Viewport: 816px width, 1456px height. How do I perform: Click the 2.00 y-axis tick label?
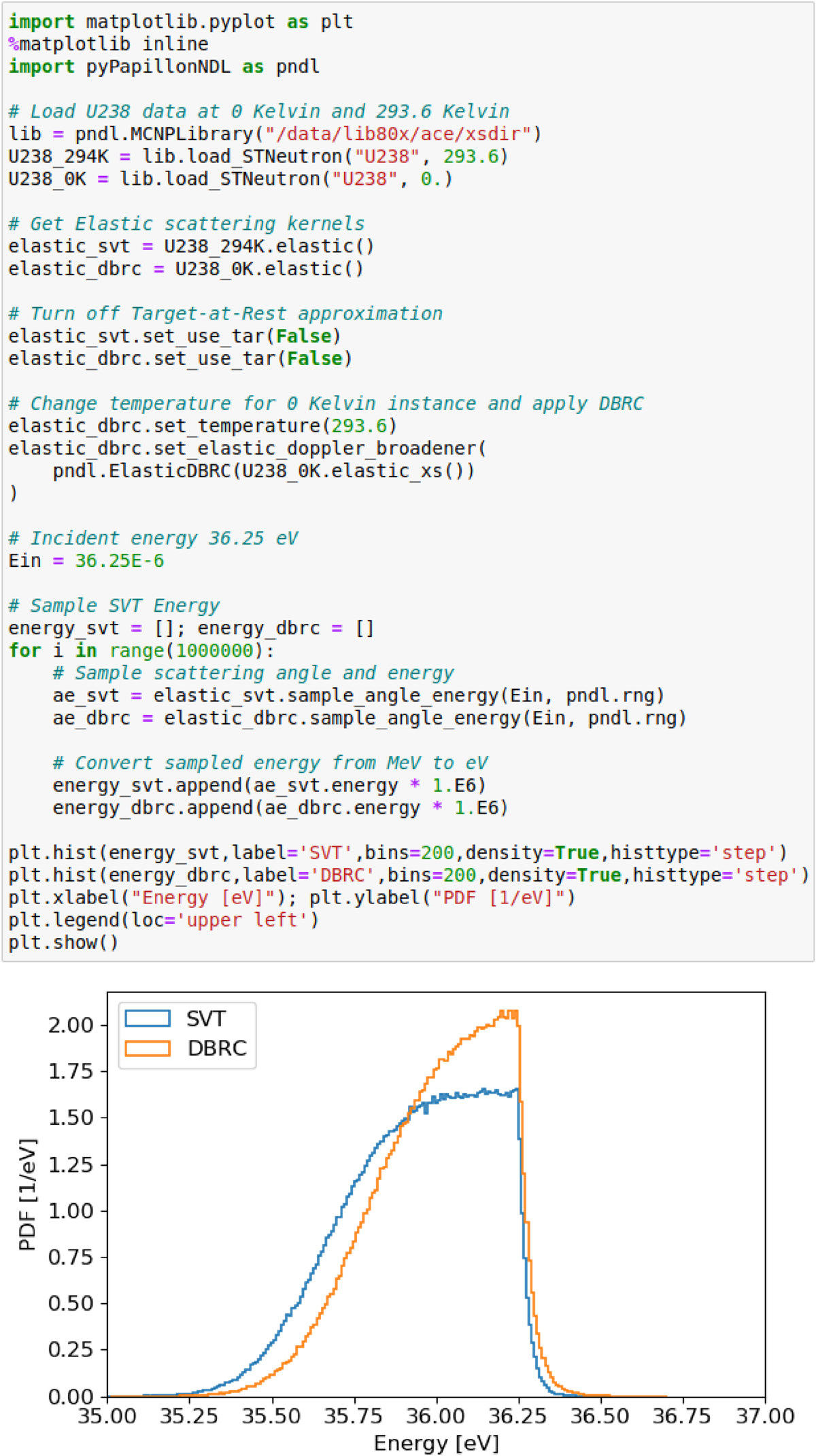(x=71, y=1024)
